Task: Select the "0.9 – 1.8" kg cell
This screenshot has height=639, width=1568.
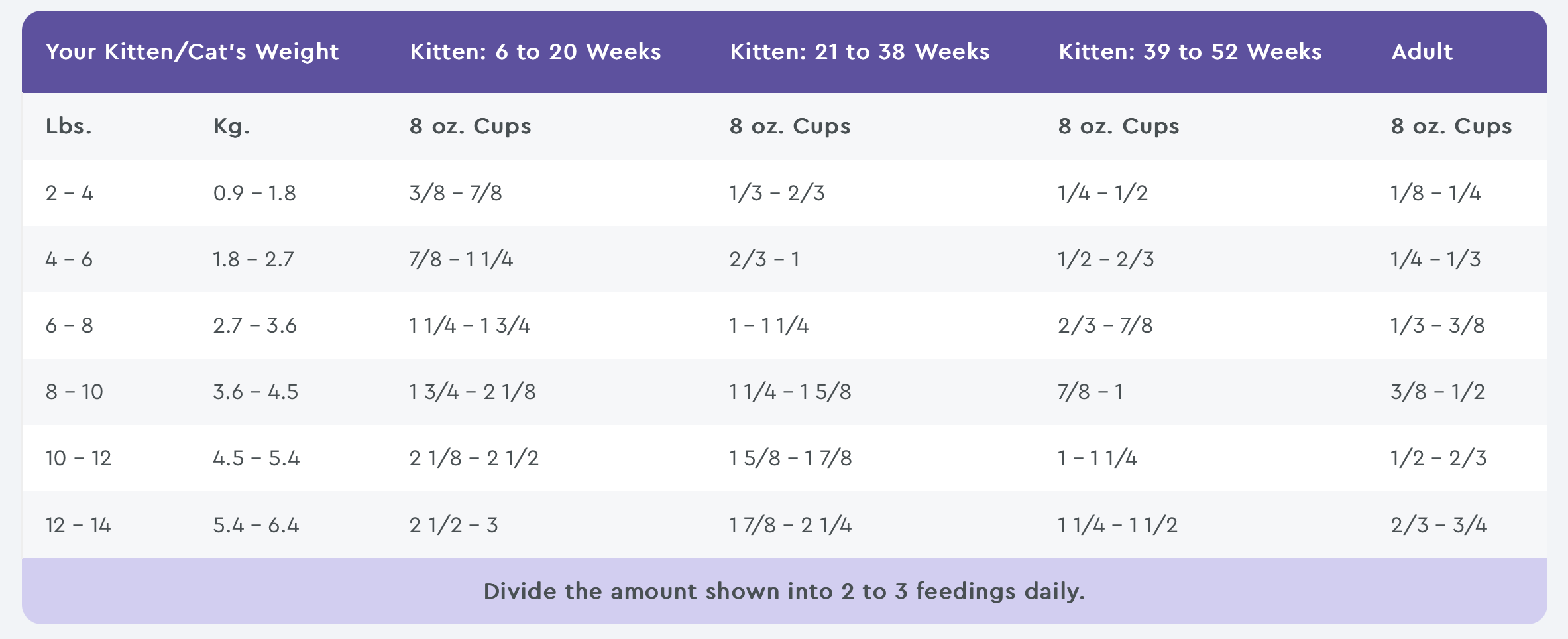Action: pyautogui.click(x=254, y=193)
